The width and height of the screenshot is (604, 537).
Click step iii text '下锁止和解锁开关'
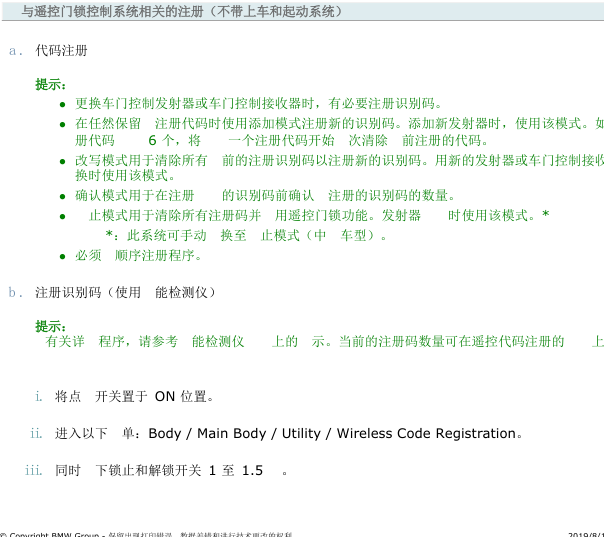coord(148,470)
